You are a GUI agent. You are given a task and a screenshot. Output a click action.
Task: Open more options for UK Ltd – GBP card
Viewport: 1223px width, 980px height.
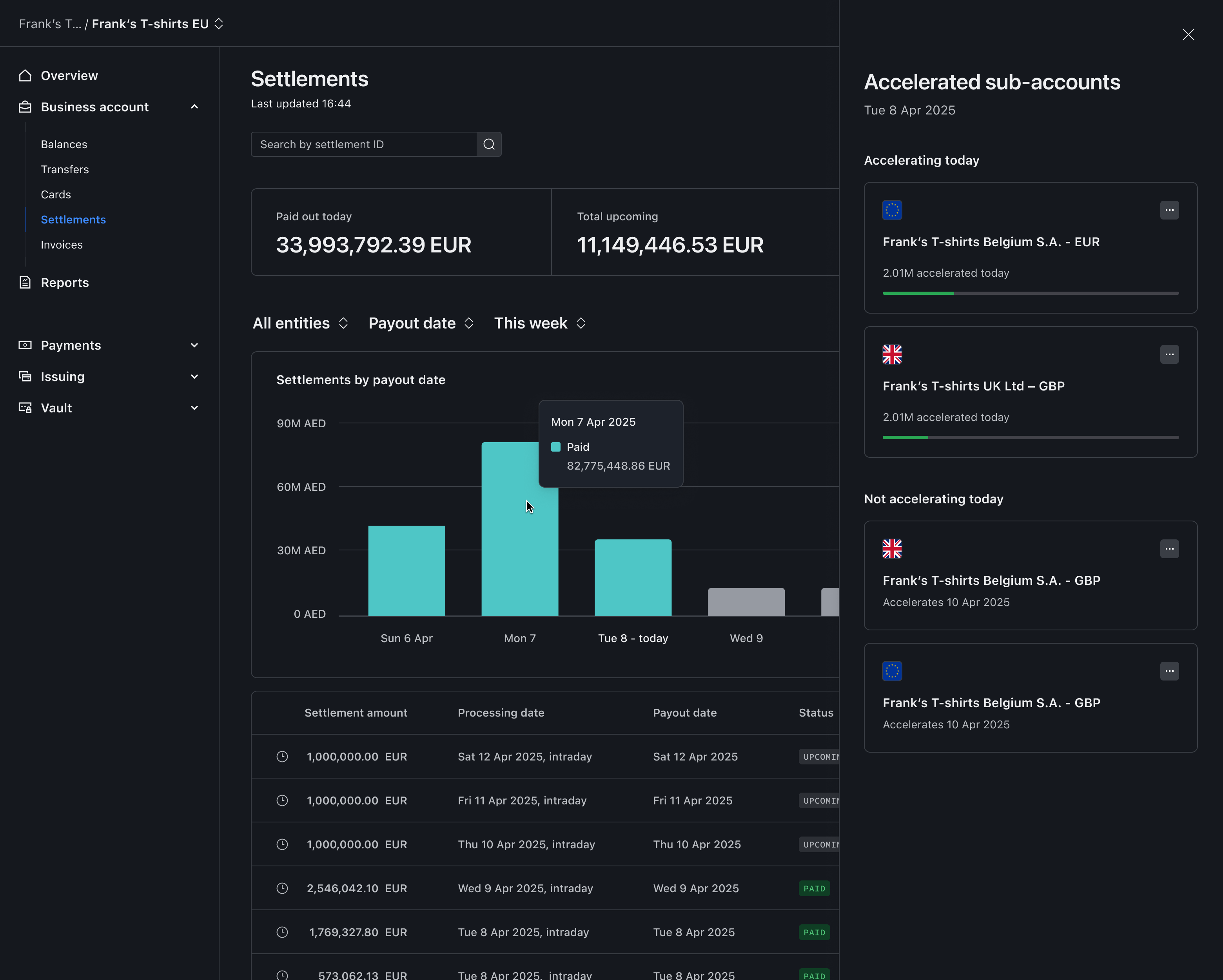pyautogui.click(x=1169, y=354)
